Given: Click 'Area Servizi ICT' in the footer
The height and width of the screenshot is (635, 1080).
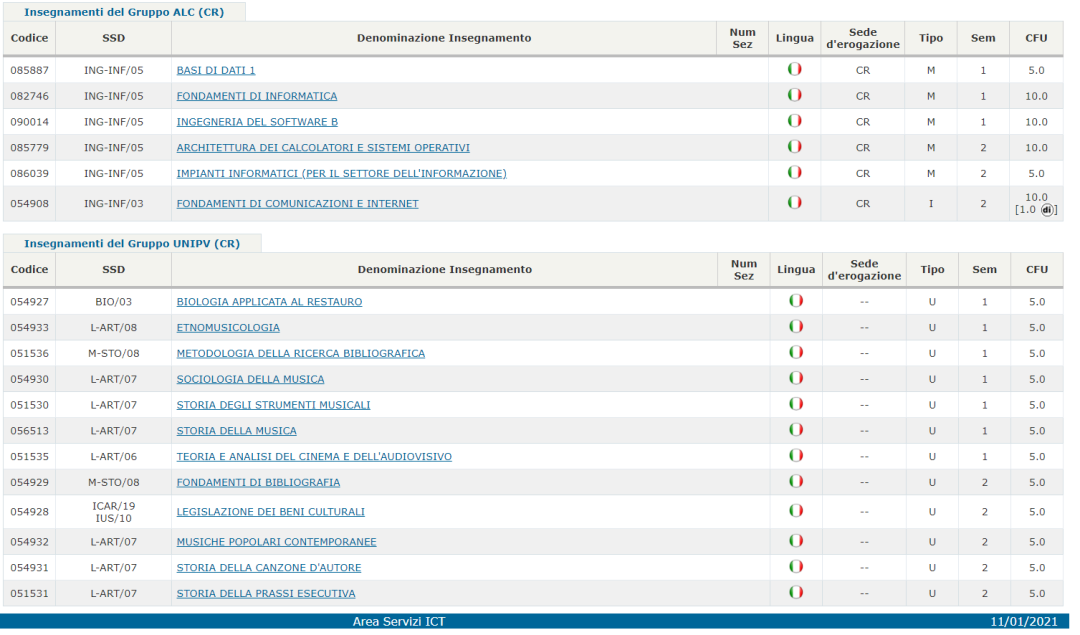Looking at the screenshot, I should (x=399, y=621).
